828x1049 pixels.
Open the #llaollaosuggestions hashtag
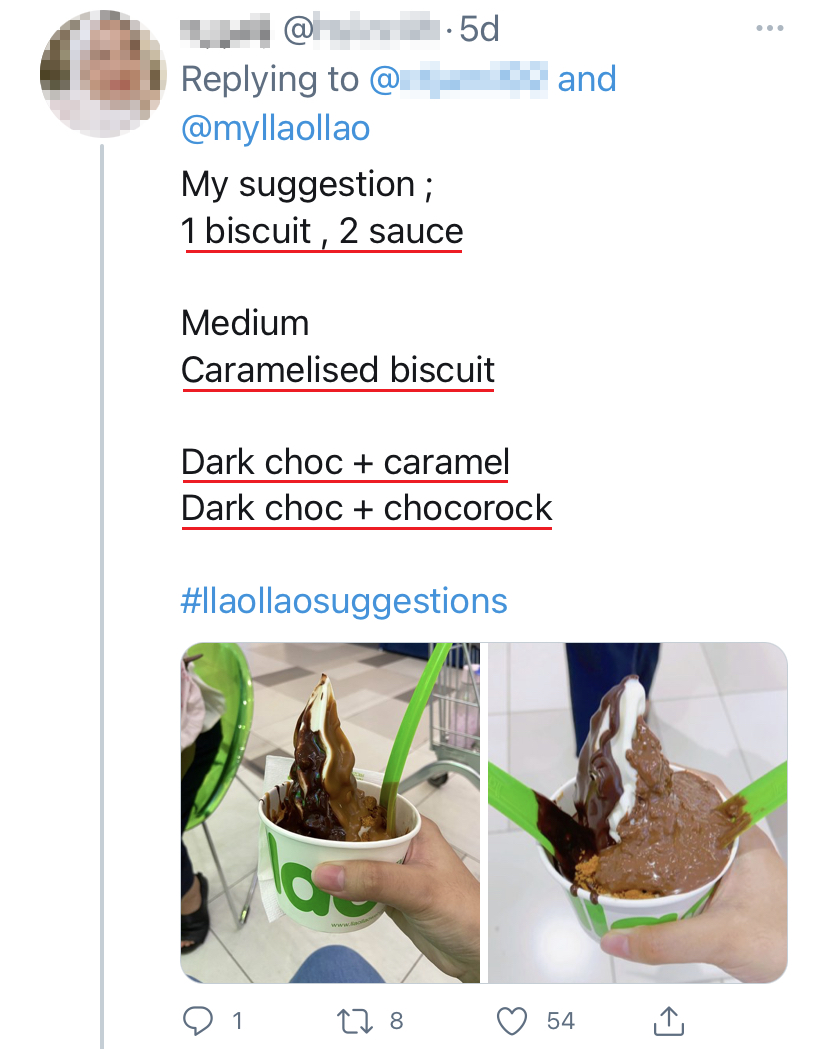[344, 600]
